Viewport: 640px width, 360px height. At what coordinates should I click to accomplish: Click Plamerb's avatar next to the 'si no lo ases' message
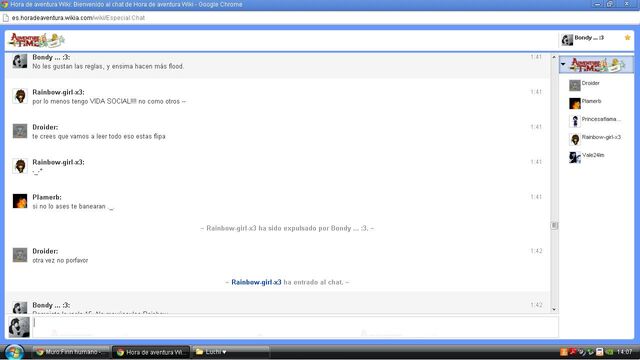[20, 201]
